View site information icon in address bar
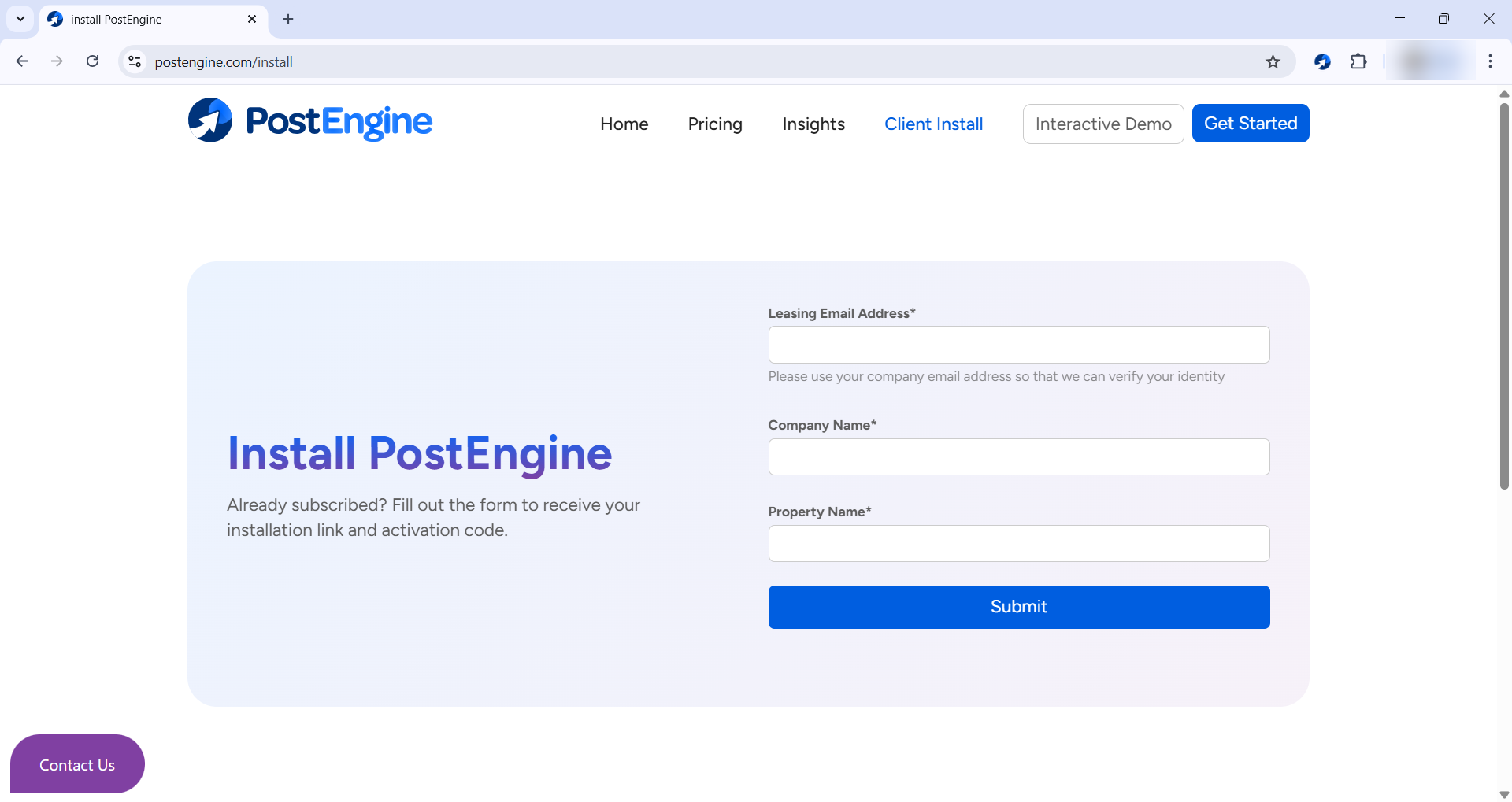 pos(135,61)
